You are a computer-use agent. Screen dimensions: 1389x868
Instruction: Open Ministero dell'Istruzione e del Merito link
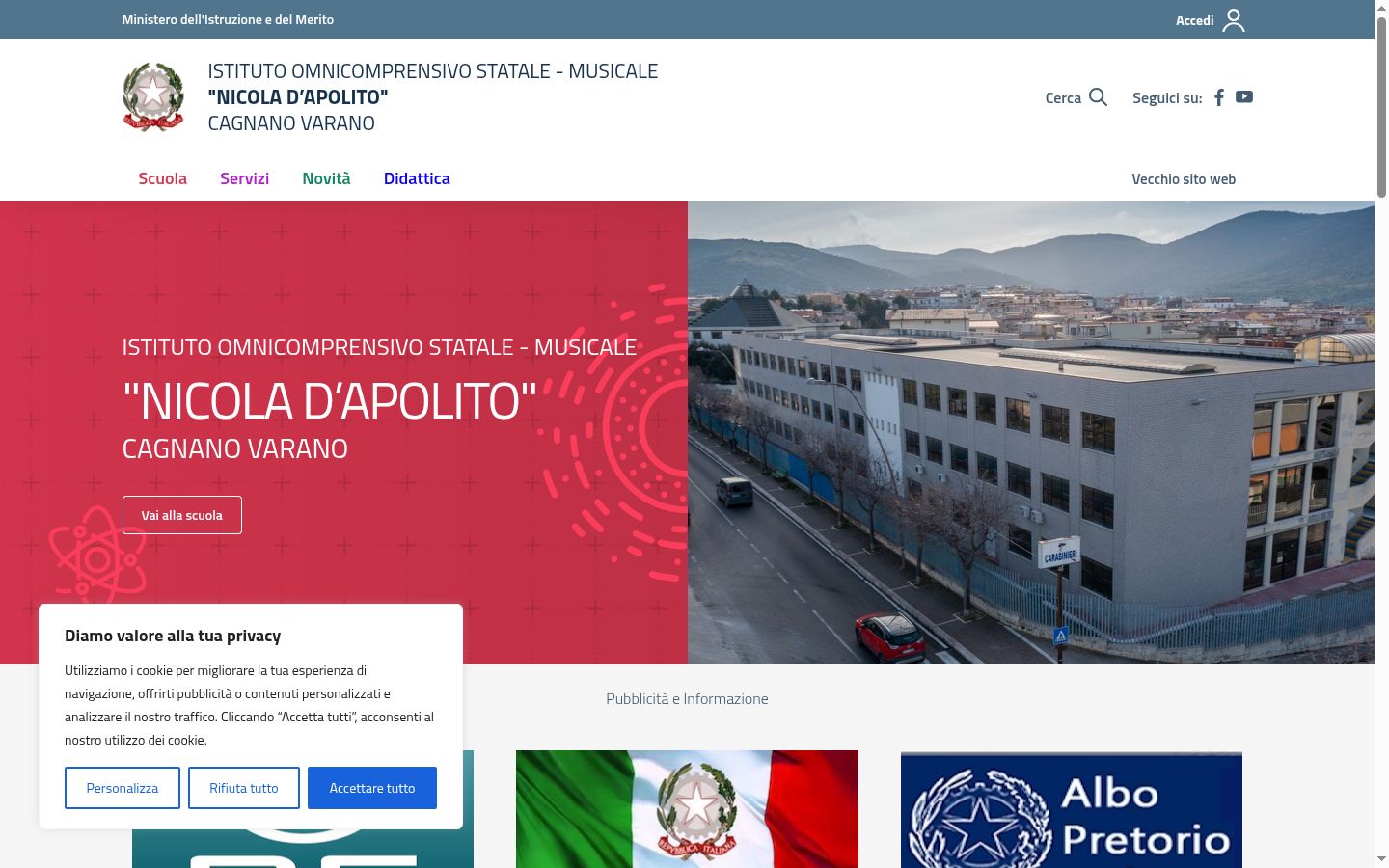(x=228, y=19)
